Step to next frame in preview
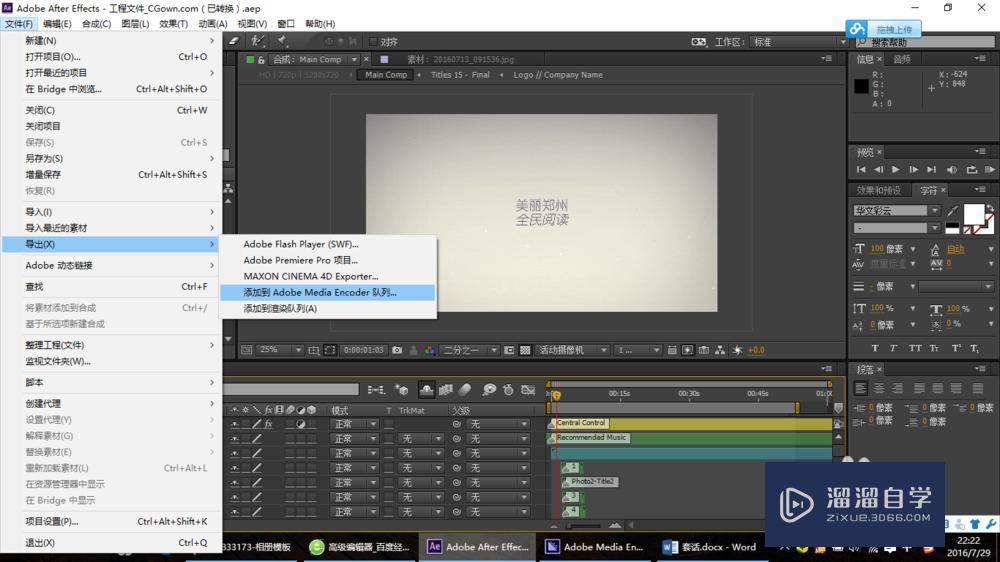1000x562 pixels. tap(913, 170)
